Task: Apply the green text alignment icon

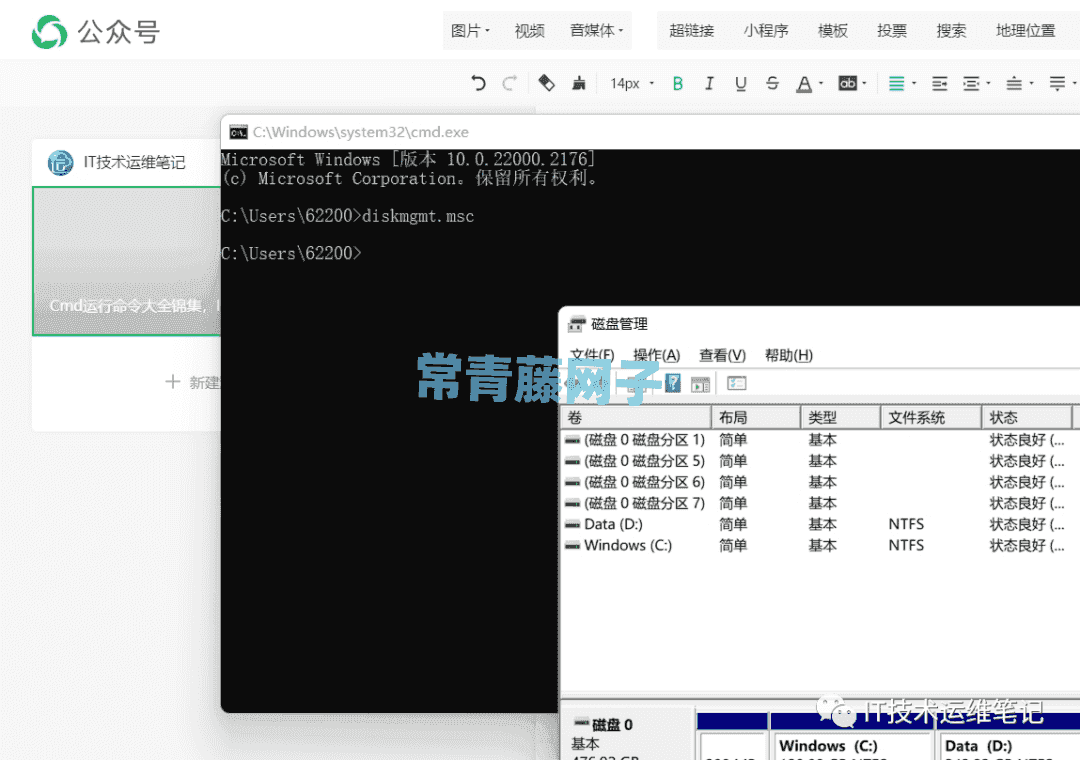Action: 896,83
